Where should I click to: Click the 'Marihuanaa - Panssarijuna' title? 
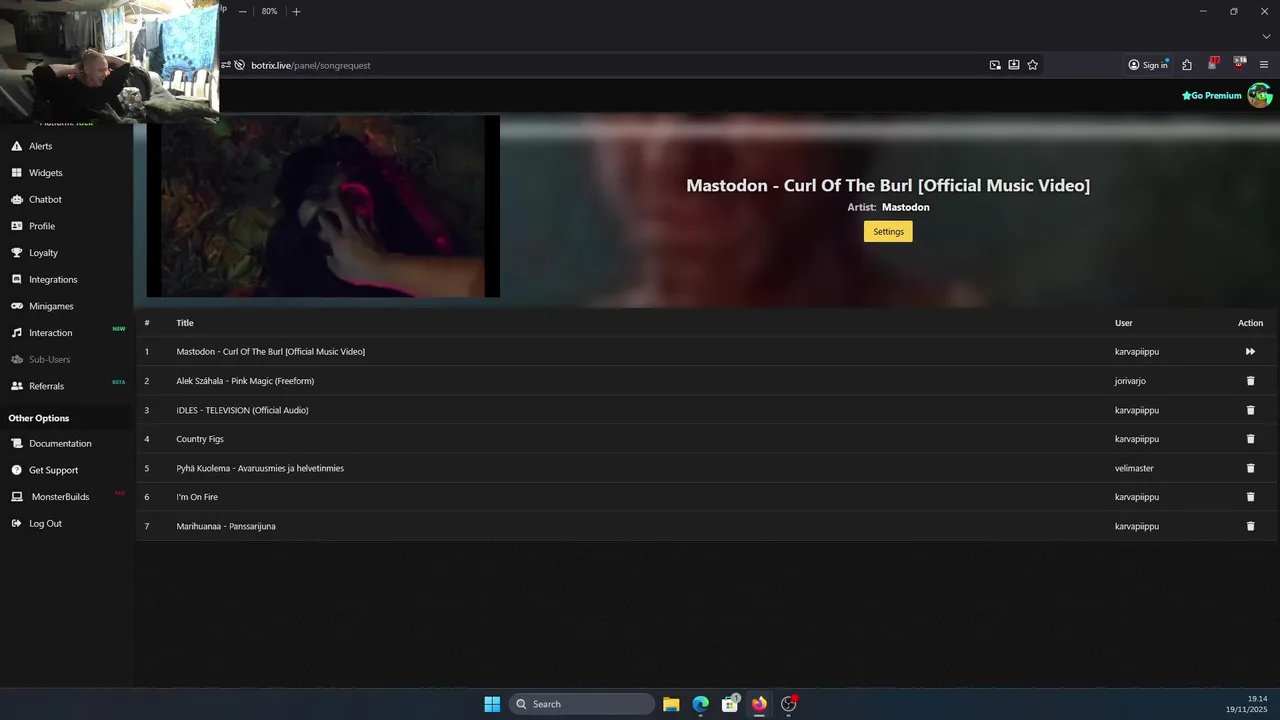click(x=226, y=526)
